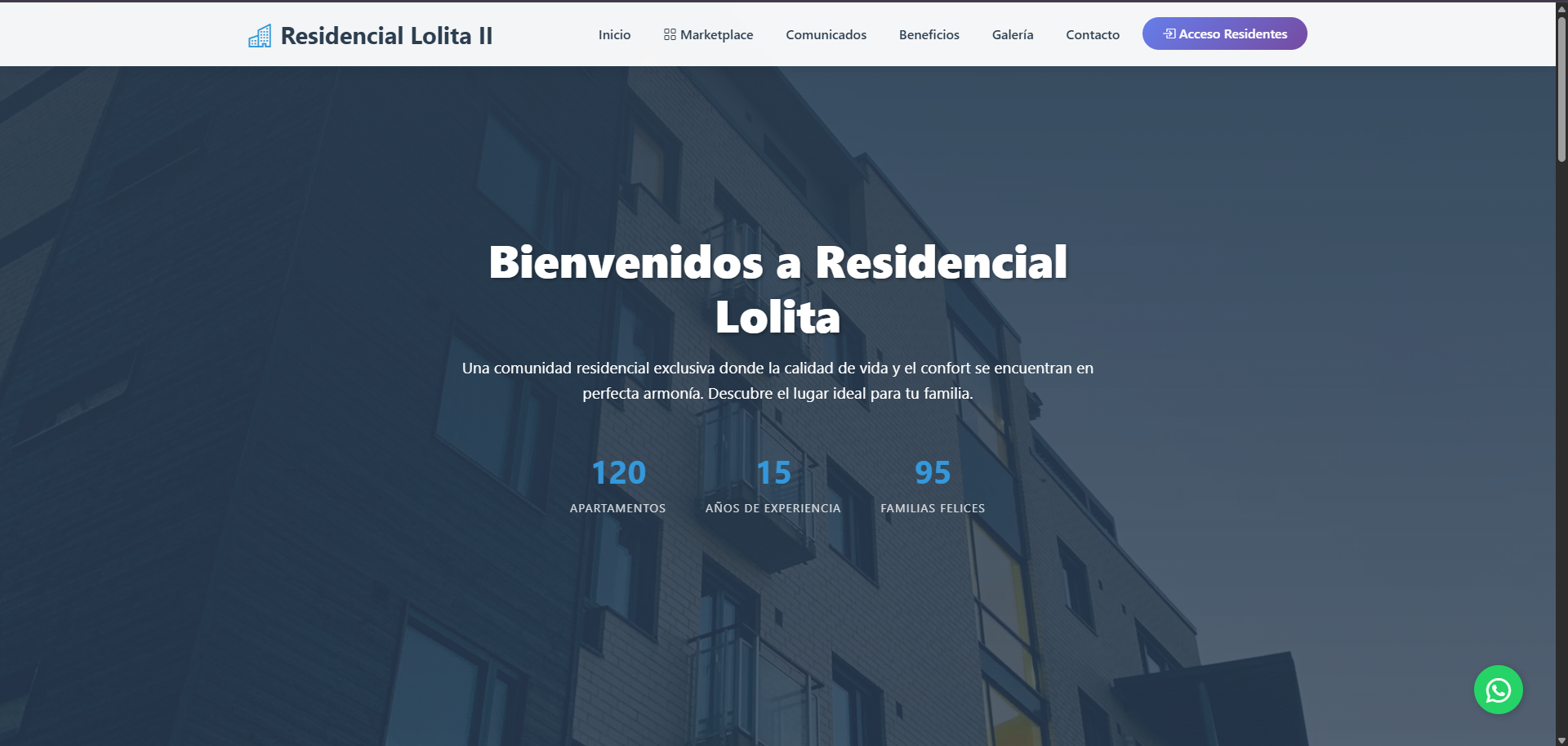Open the Beneficios page
Viewport: 1568px width, 746px height.
pyautogui.click(x=929, y=34)
